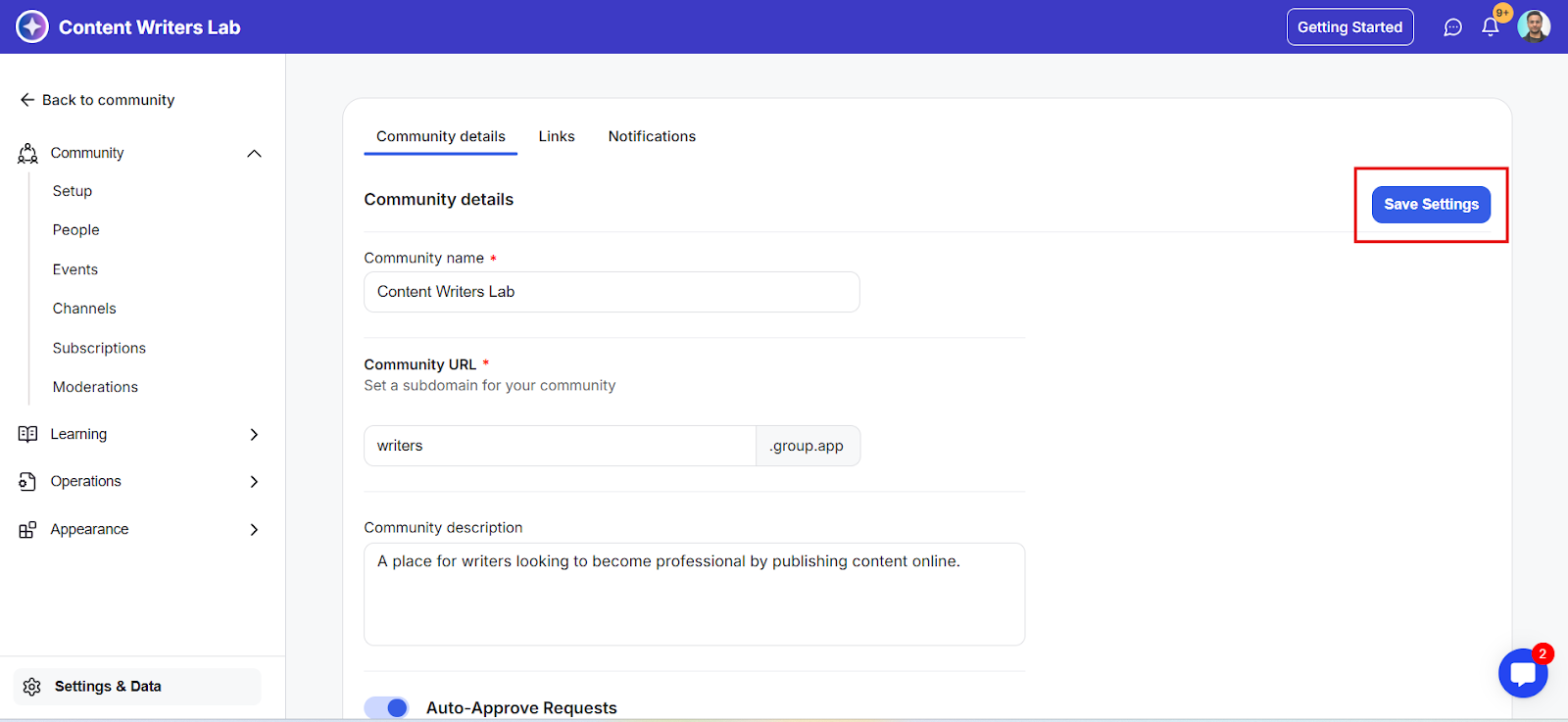Toggle the Auto-Approve Requests switch

[x=386, y=707]
